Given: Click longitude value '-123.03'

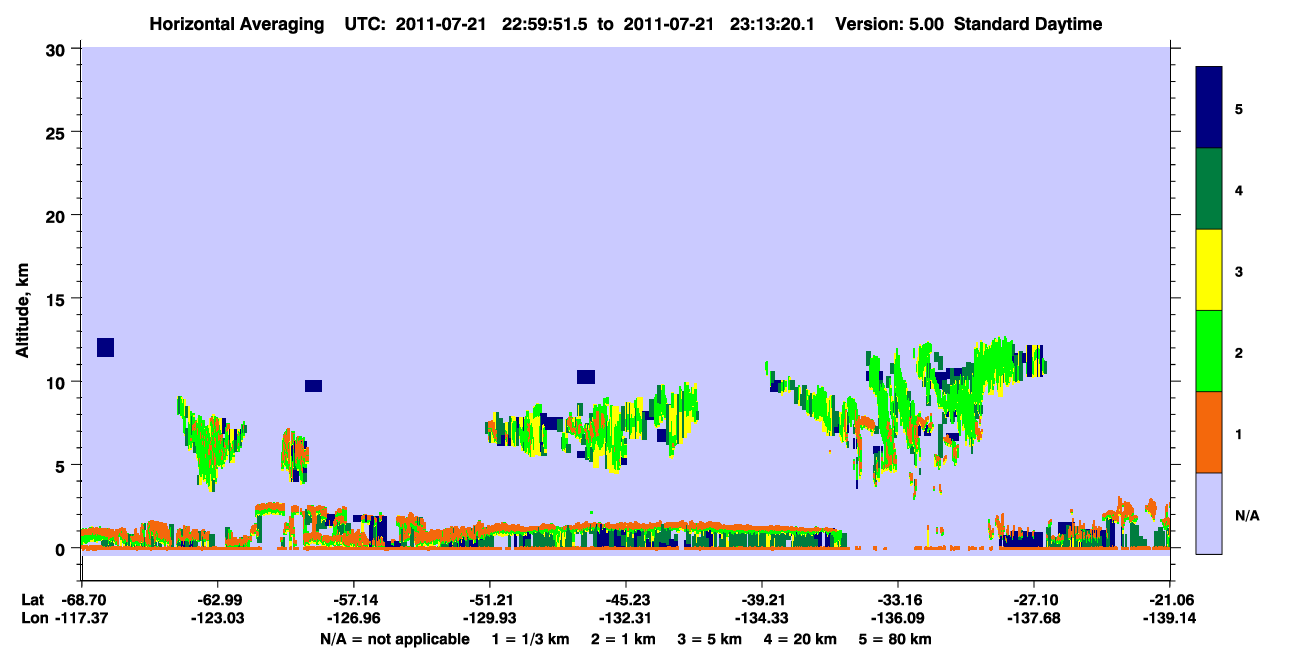Looking at the screenshot, I should [217, 618].
